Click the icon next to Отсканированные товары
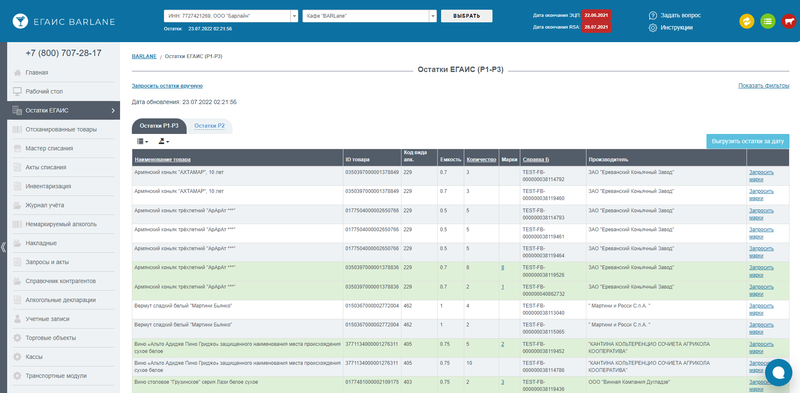 (x=17, y=130)
